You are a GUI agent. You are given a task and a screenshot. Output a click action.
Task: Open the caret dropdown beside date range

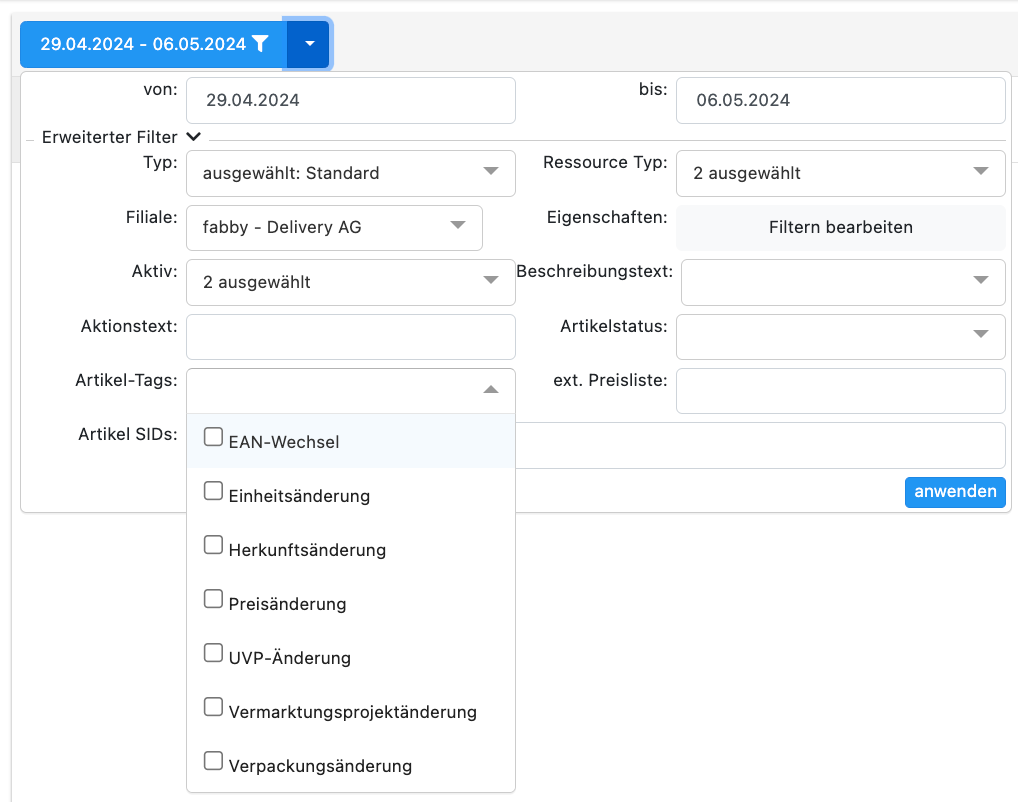[x=309, y=44]
